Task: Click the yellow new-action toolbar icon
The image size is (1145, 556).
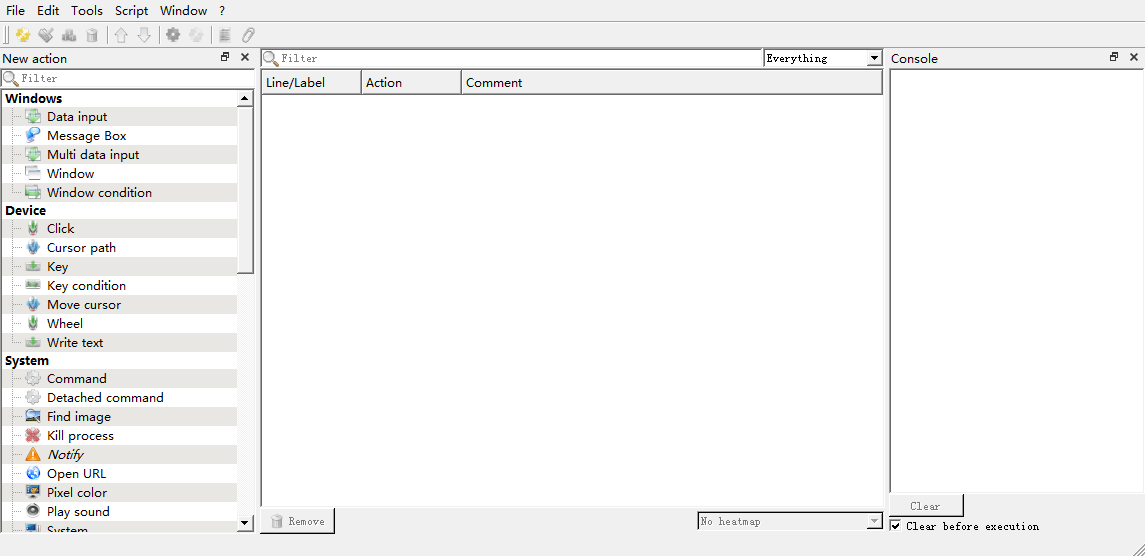Action: [23, 35]
